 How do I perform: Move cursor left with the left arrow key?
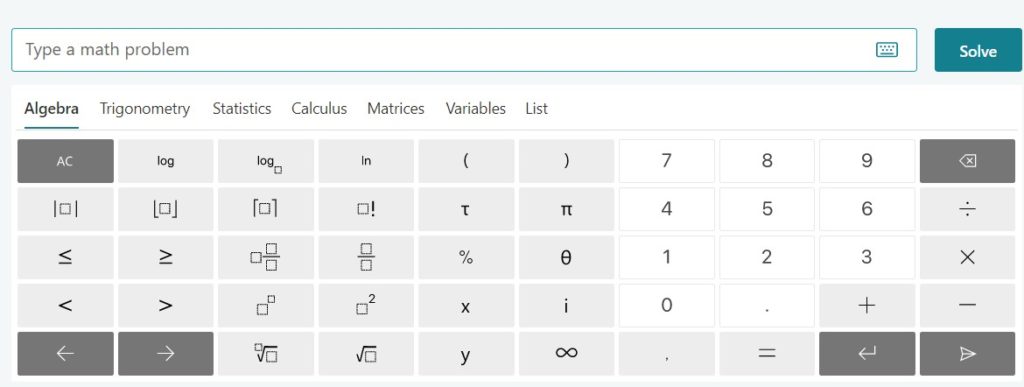pyautogui.click(x=65, y=354)
